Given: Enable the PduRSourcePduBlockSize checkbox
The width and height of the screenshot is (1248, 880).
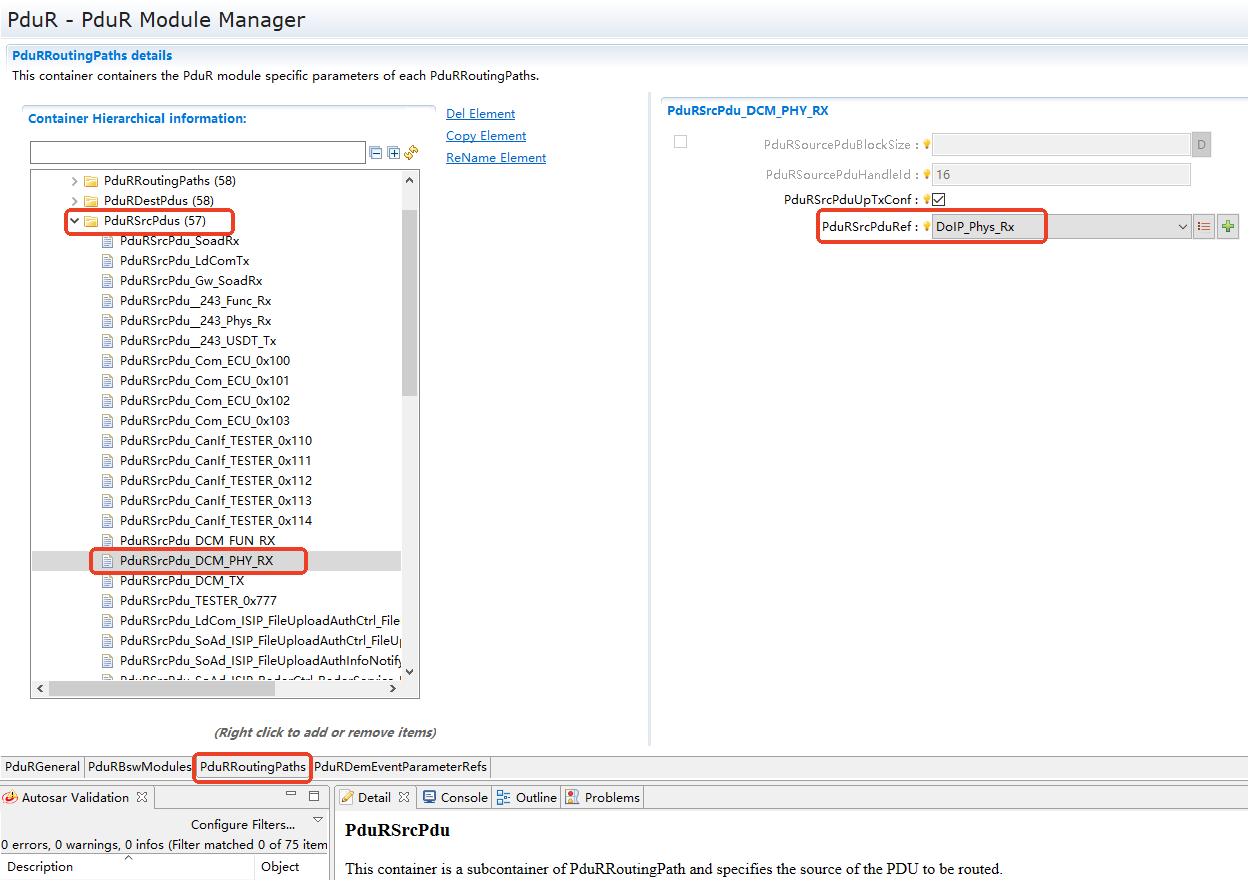Looking at the screenshot, I should [x=680, y=142].
